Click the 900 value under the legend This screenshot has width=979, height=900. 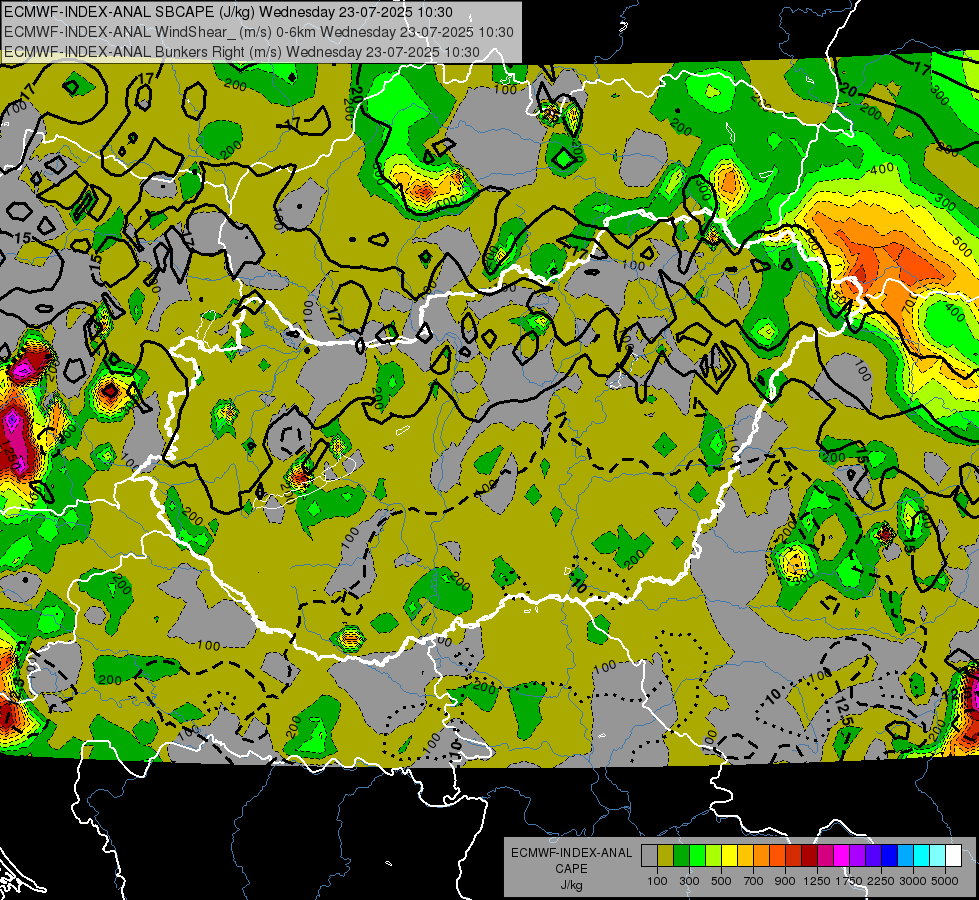[x=785, y=881]
